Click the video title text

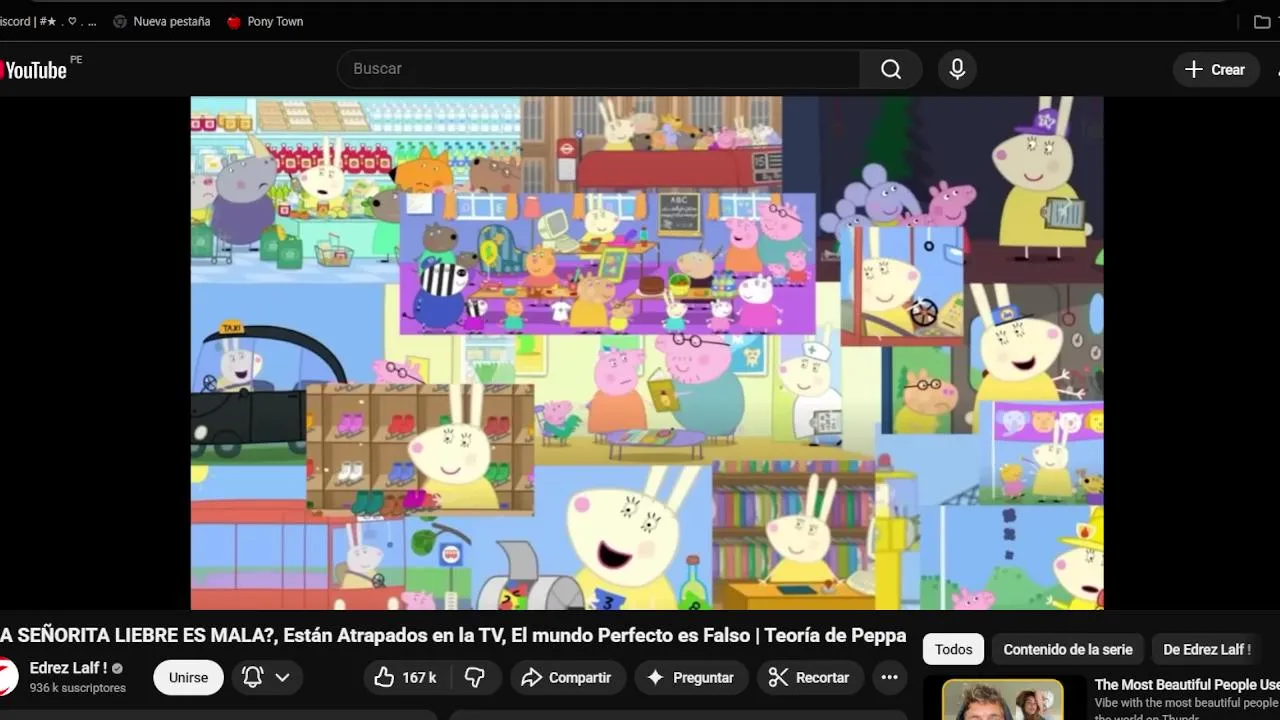point(453,636)
